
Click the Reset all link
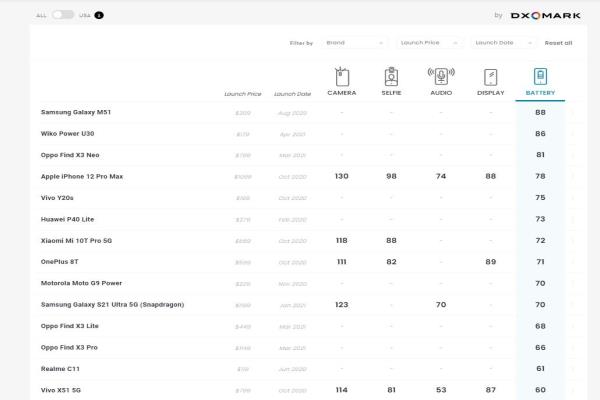coord(558,43)
